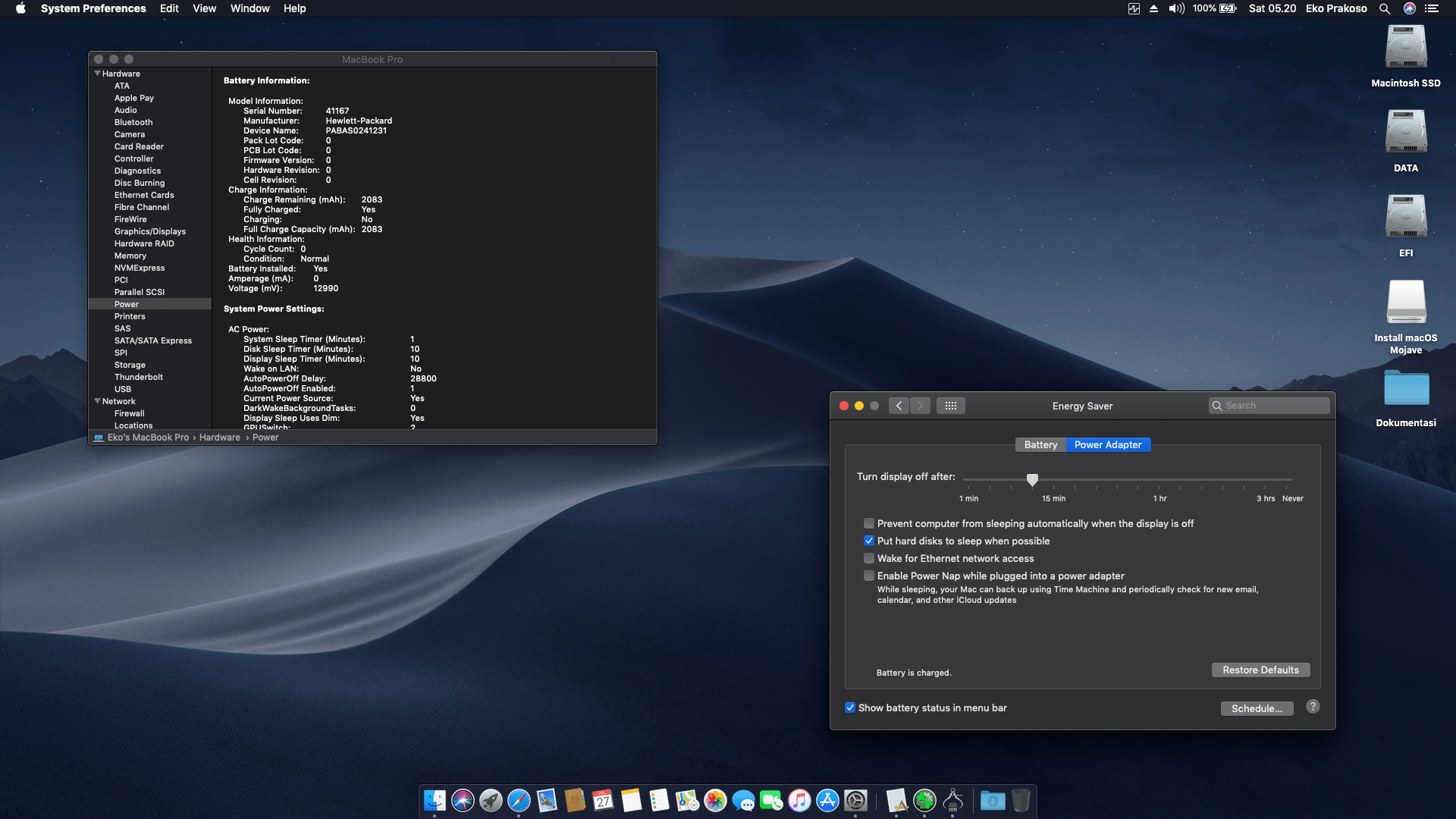Open the Dokumentasi folder on the desktop
Image resolution: width=1456 pixels, height=819 pixels.
point(1405,388)
